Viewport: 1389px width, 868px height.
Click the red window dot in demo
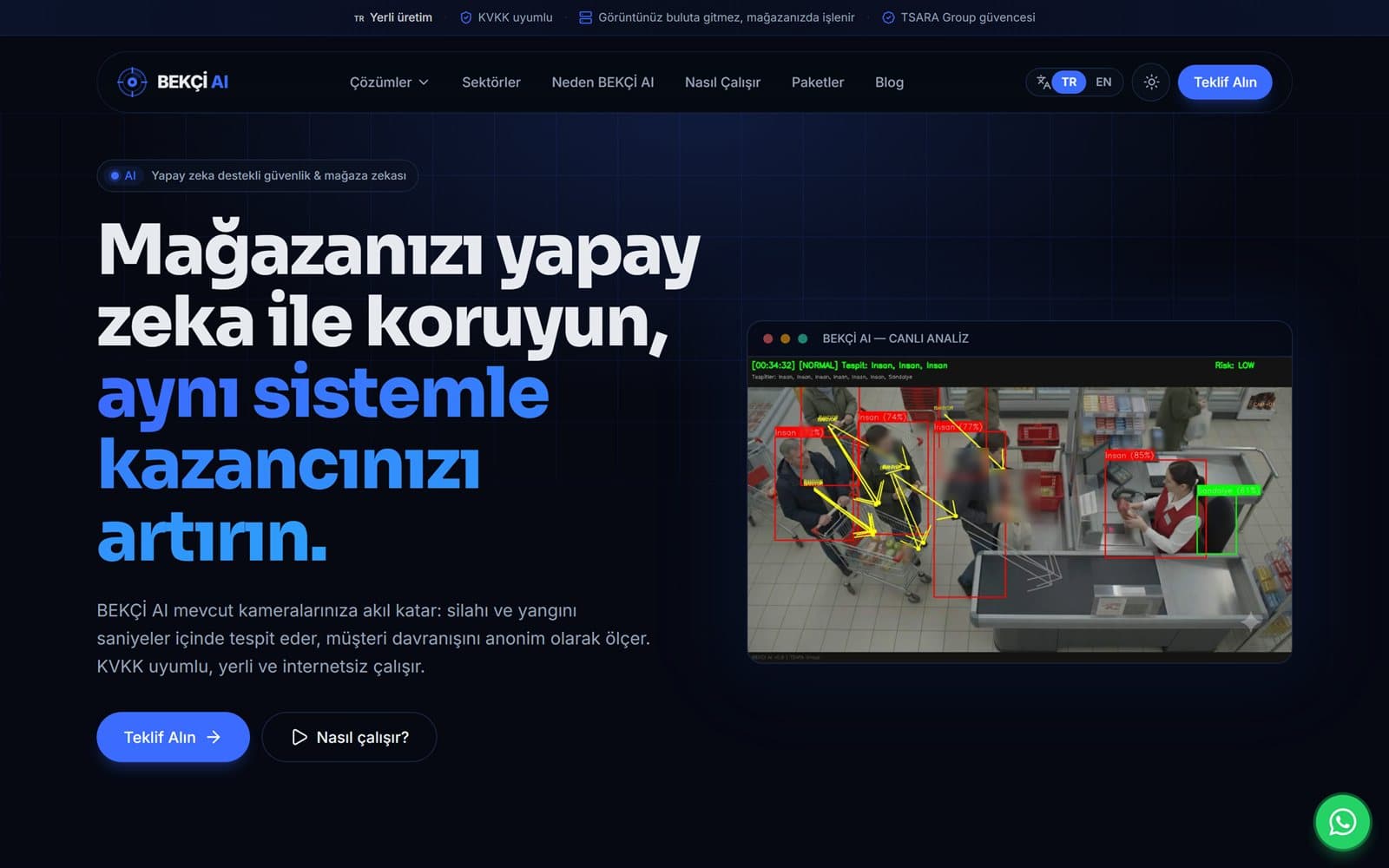(767, 339)
